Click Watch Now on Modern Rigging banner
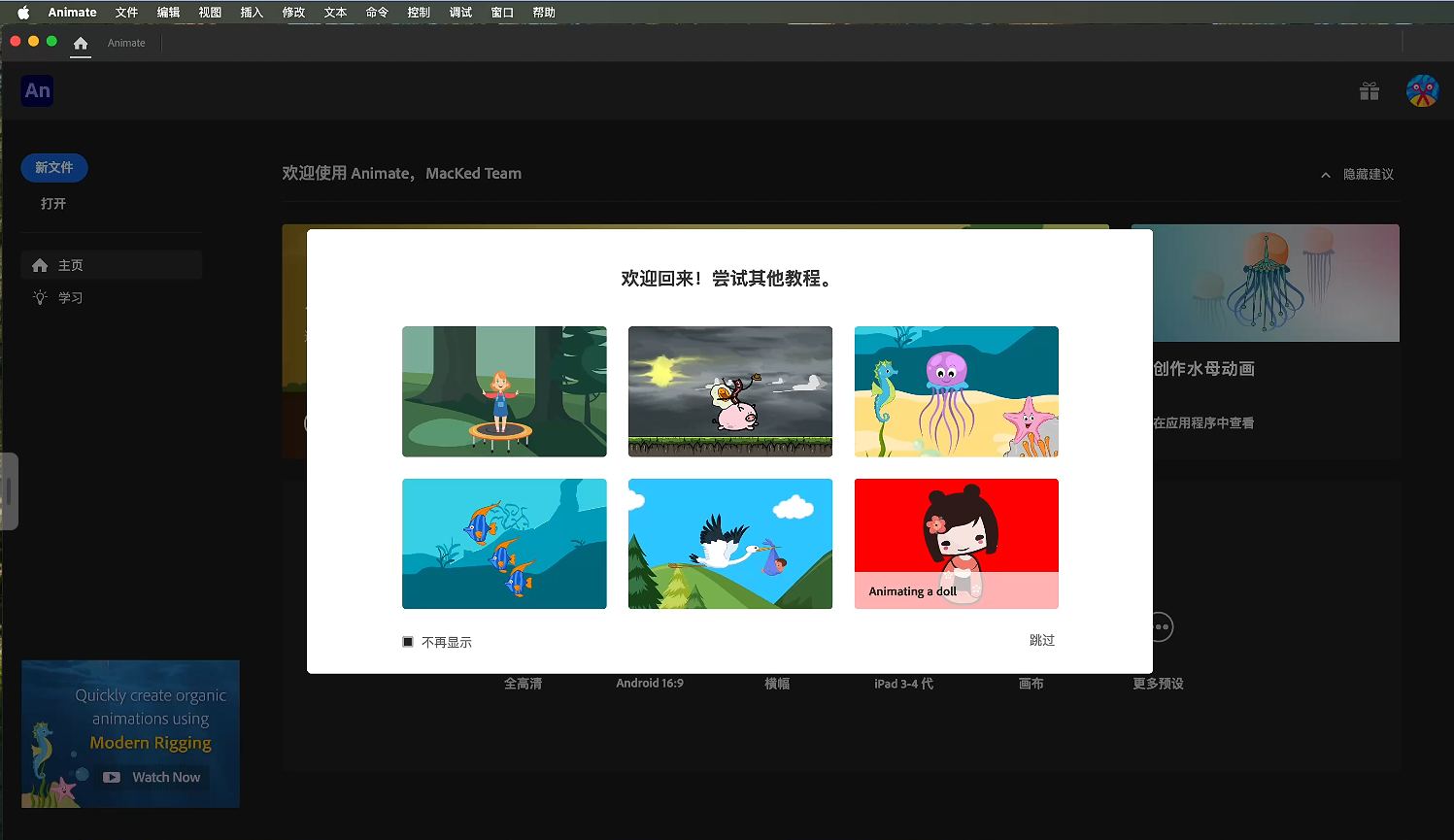Viewport: 1454px width, 840px height. click(x=153, y=777)
